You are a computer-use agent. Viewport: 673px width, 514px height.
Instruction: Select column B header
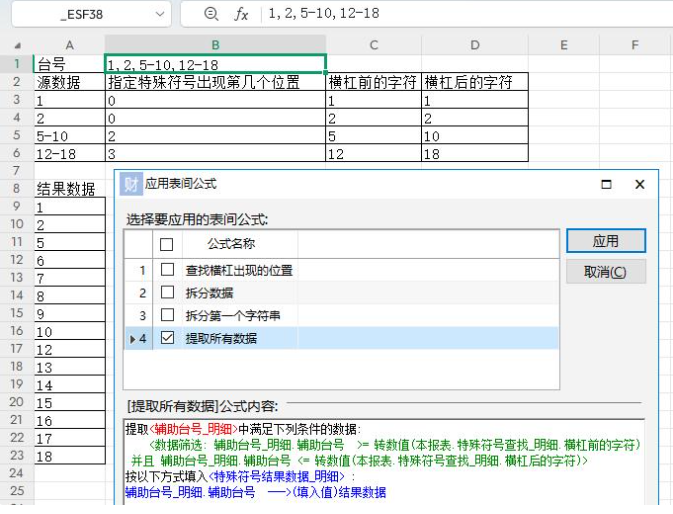coord(215,45)
